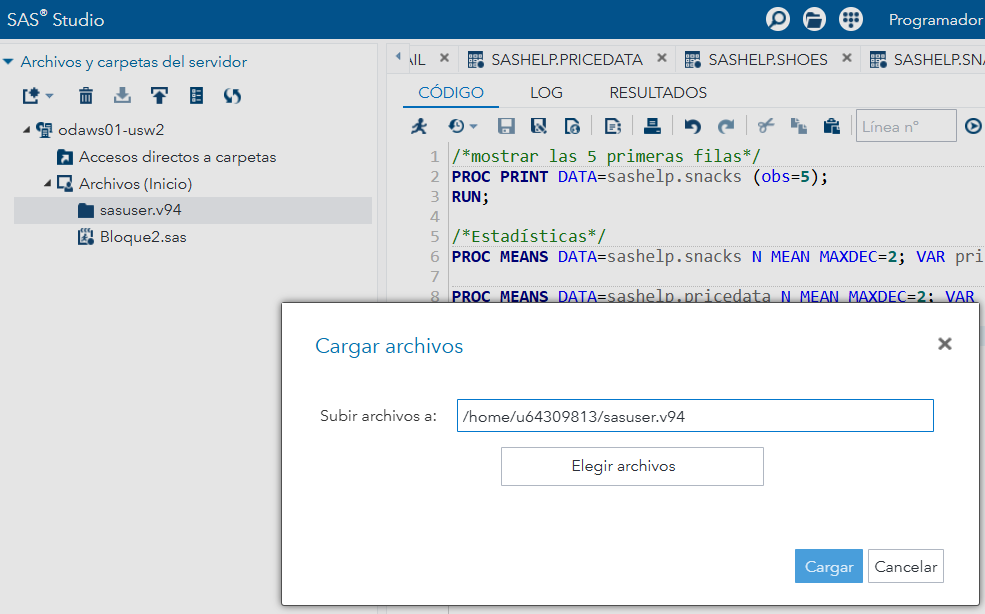Click the Run (running man) icon
The height and width of the screenshot is (614, 985).
(x=420, y=126)
